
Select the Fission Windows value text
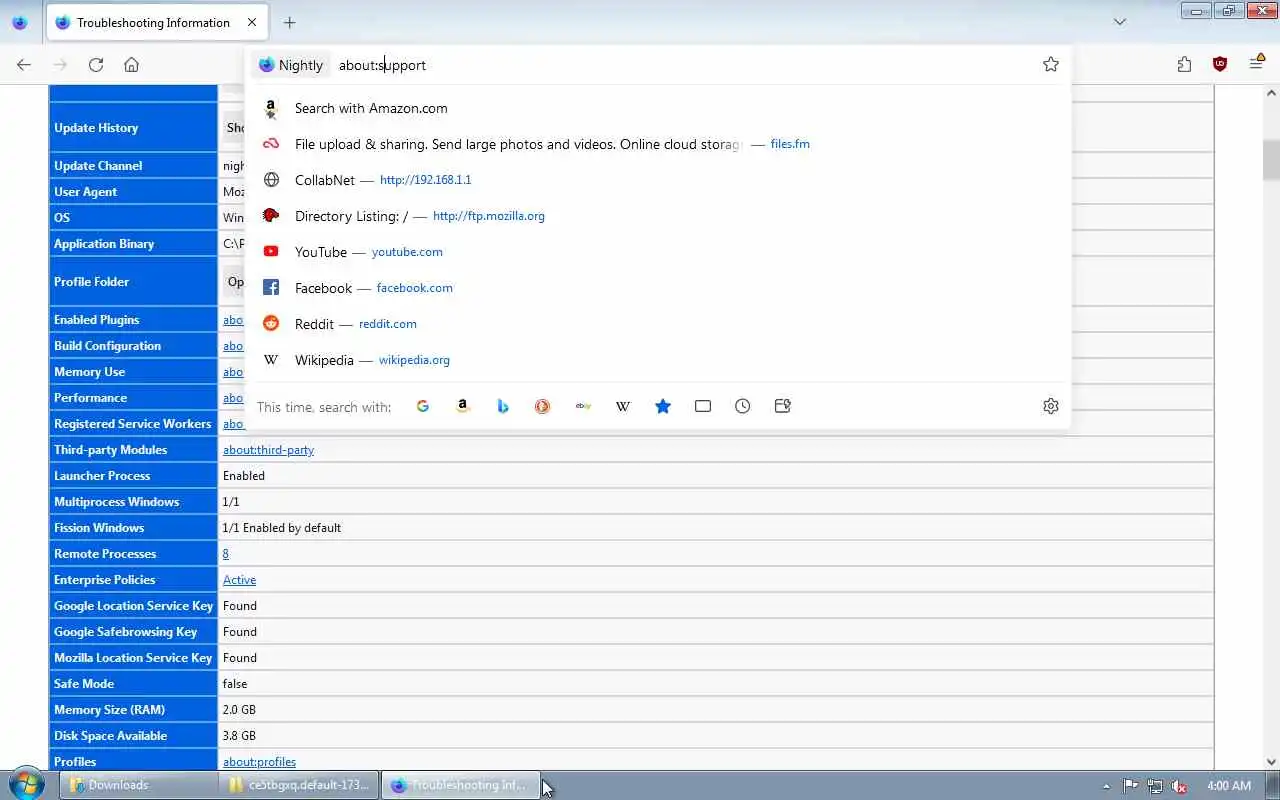coord(282,528)
